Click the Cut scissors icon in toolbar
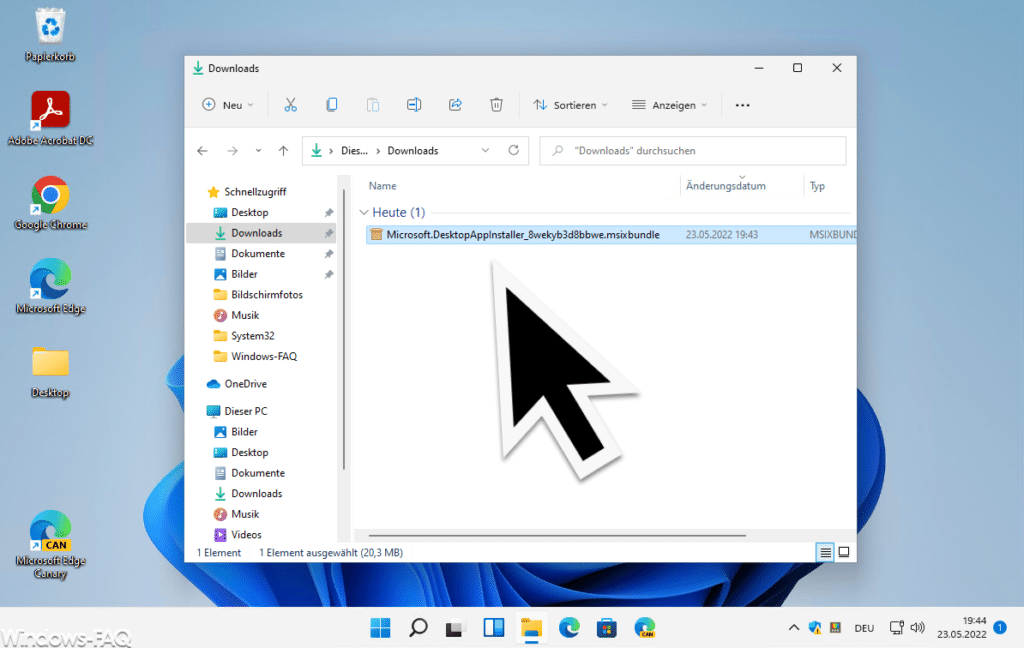Viewport: 1024px width, 648px height. pyautogui.click(x=291, y=105)
